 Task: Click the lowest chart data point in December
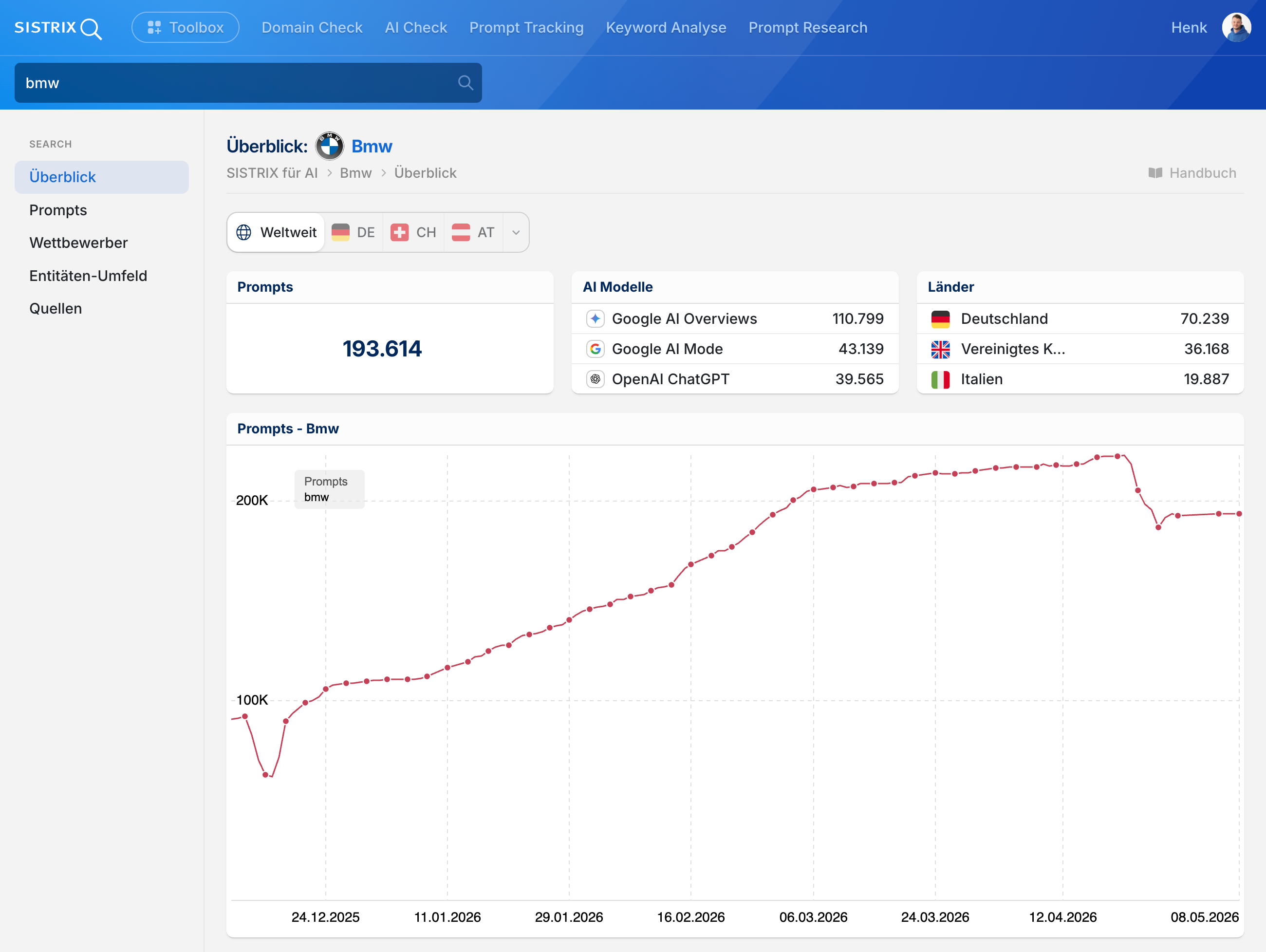265,775
